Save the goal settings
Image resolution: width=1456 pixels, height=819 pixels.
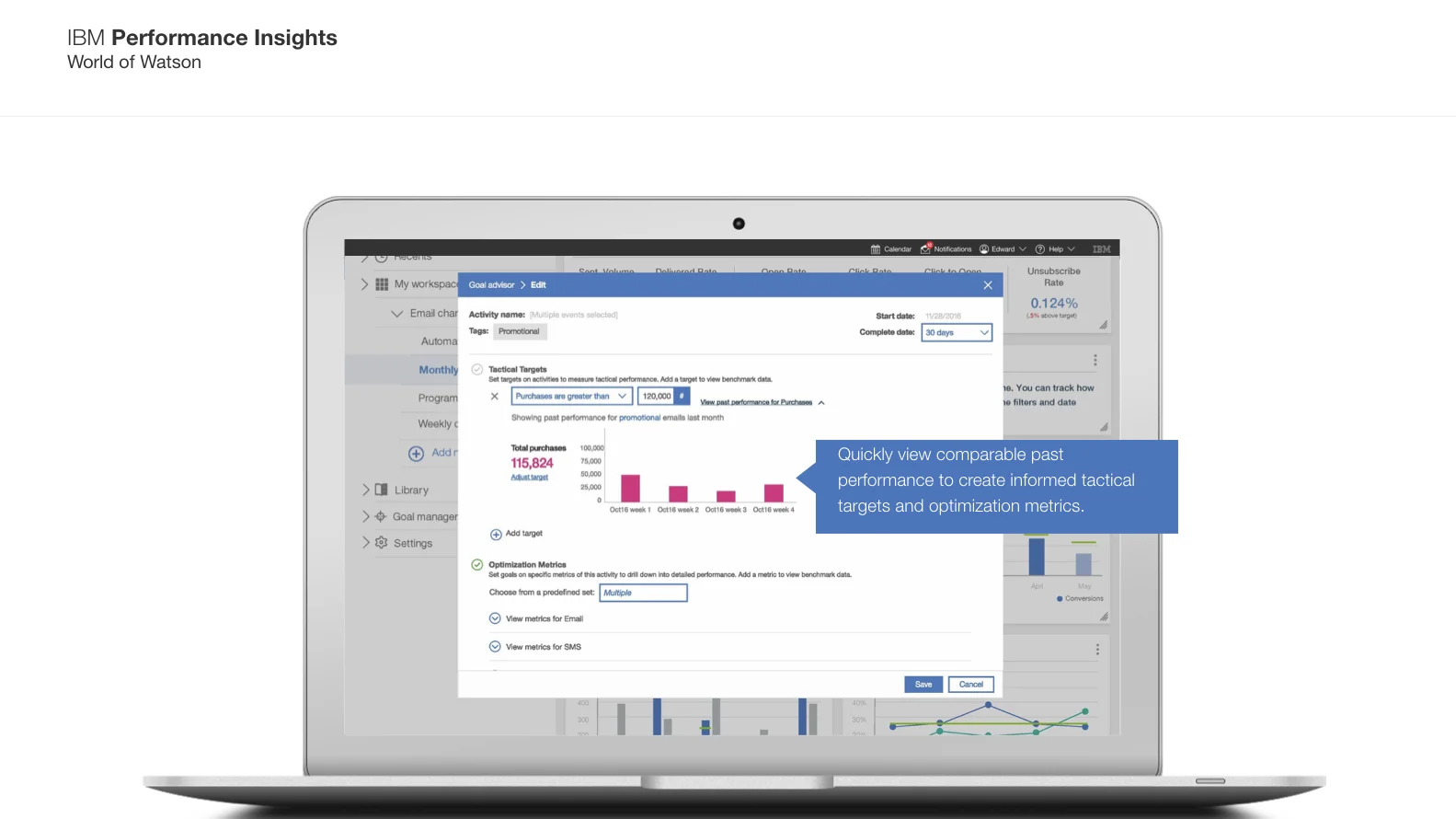click(923, 685)
